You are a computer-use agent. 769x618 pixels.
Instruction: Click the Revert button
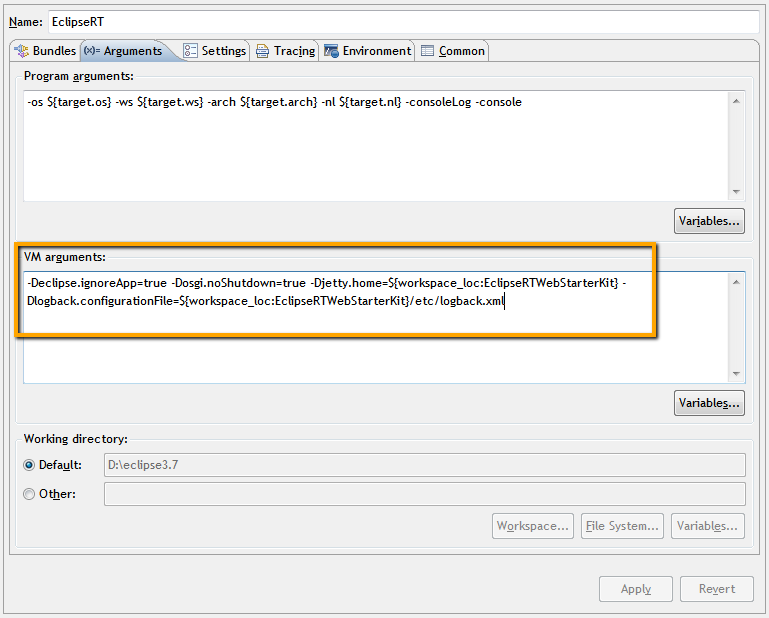[717, 589]
